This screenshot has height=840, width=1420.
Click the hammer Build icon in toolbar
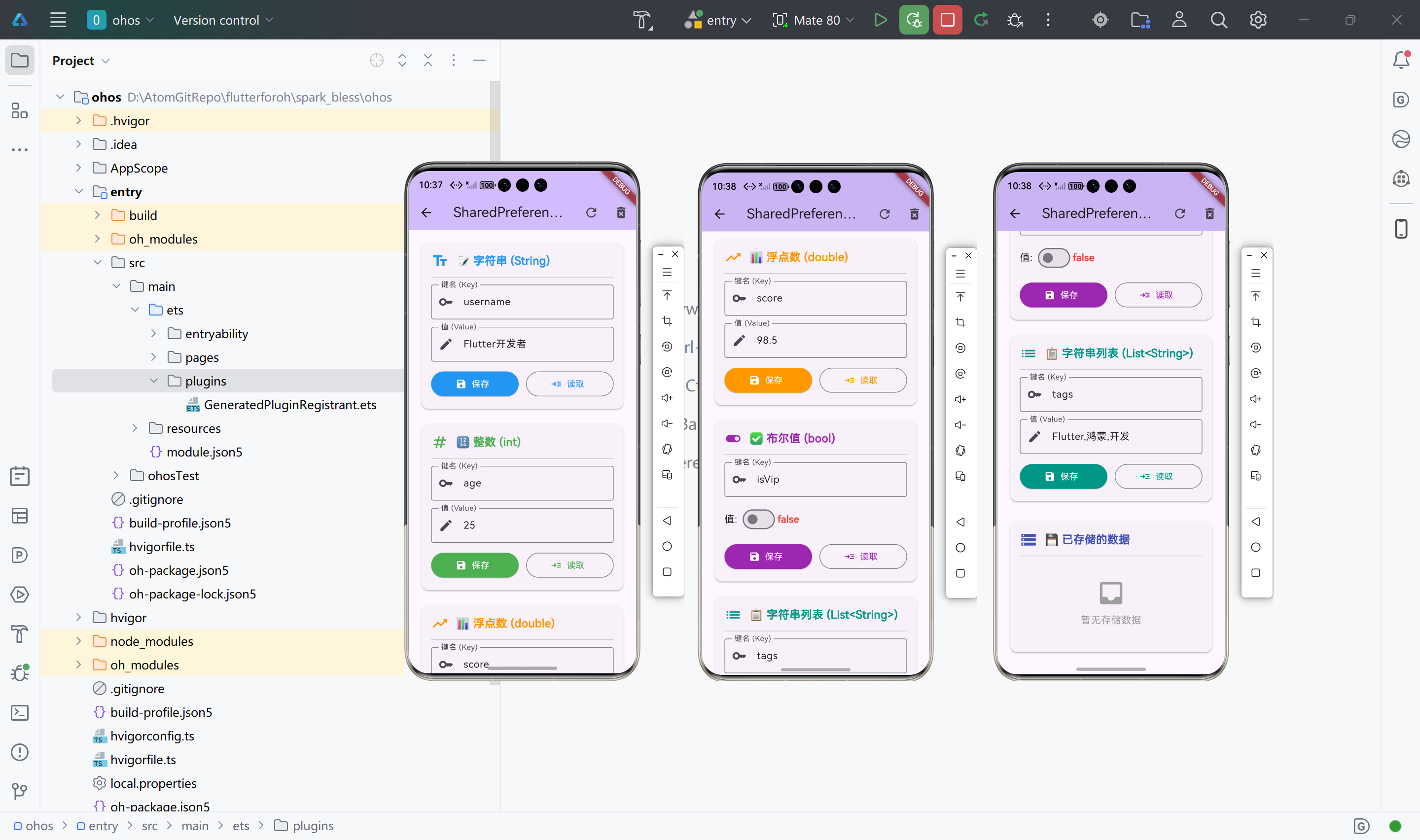[642, 20]
